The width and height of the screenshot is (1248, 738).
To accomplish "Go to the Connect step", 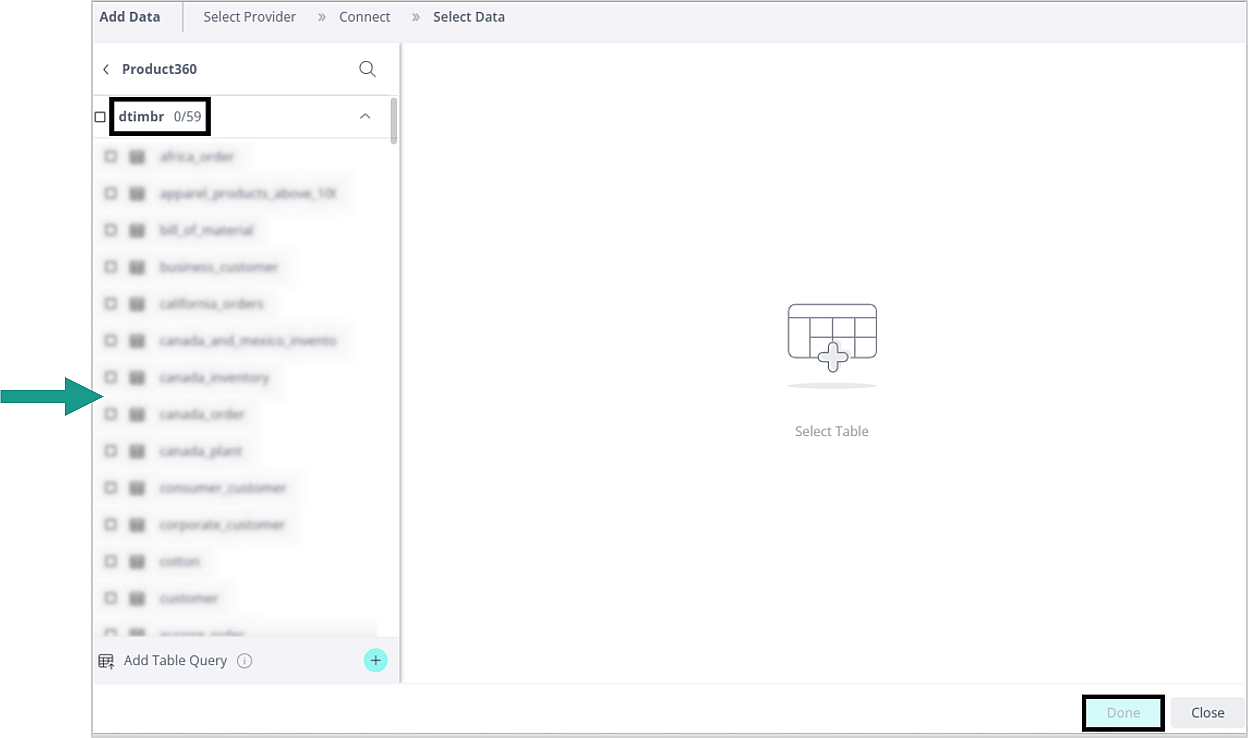I will pos(364,17).
